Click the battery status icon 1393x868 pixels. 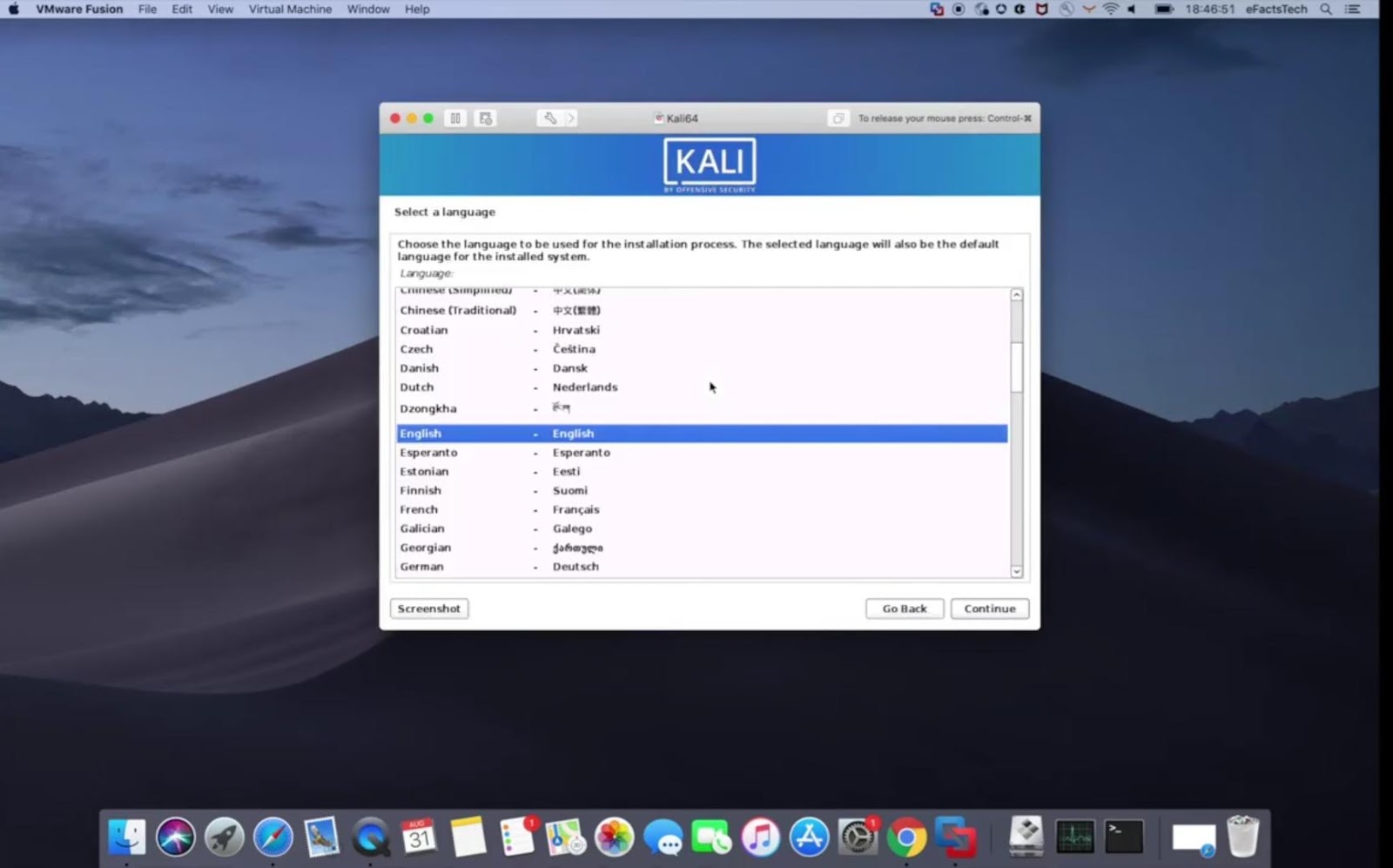click(x=1164, y=10)
